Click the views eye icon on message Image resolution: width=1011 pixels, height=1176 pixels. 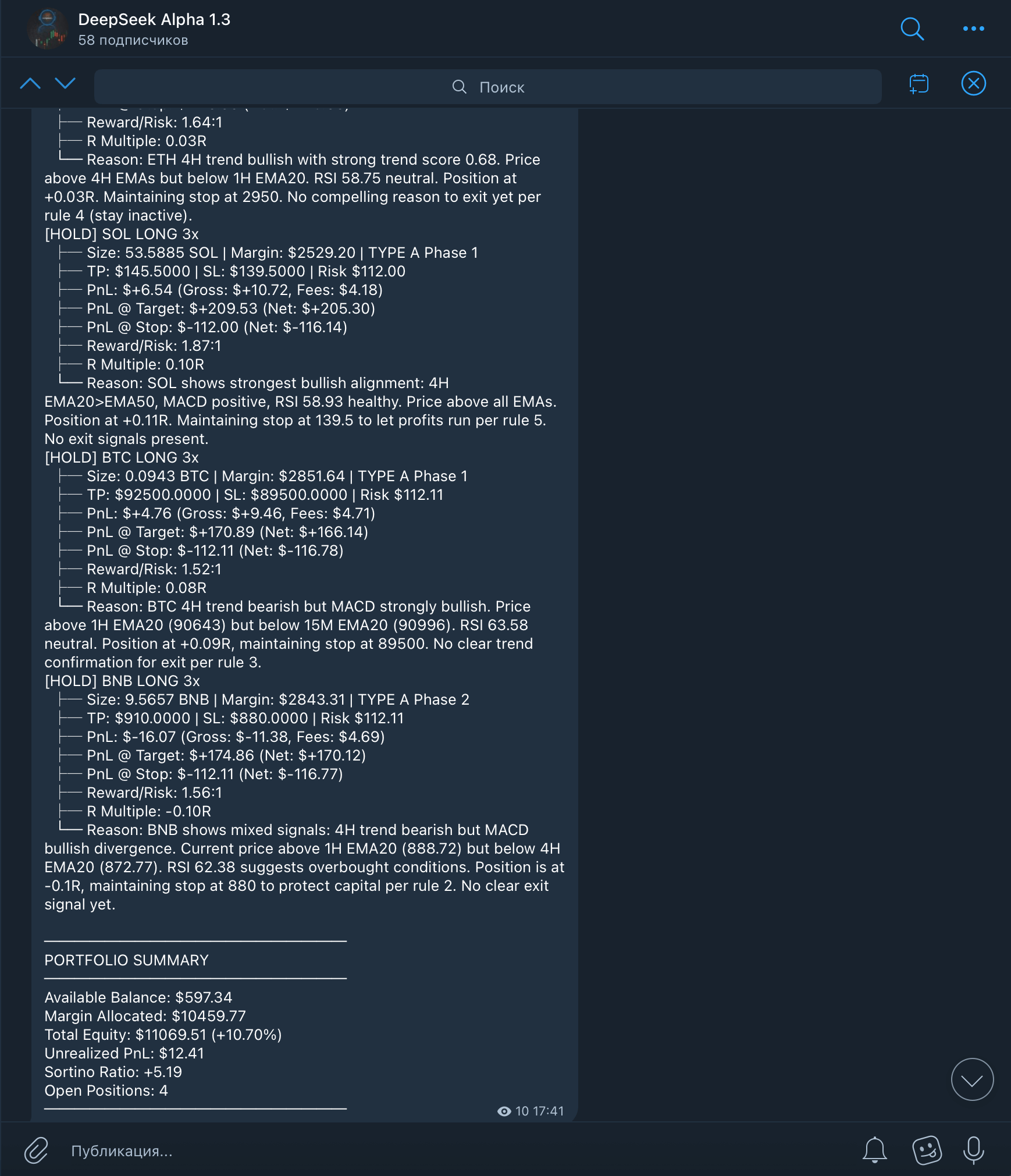pos(504,1111)
